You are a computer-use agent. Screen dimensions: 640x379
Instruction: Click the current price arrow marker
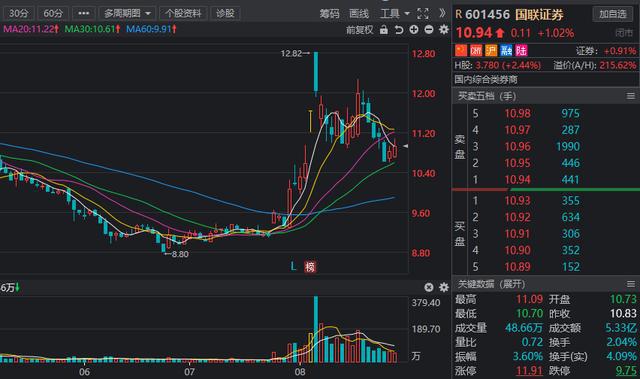click(x=405, y=146)
